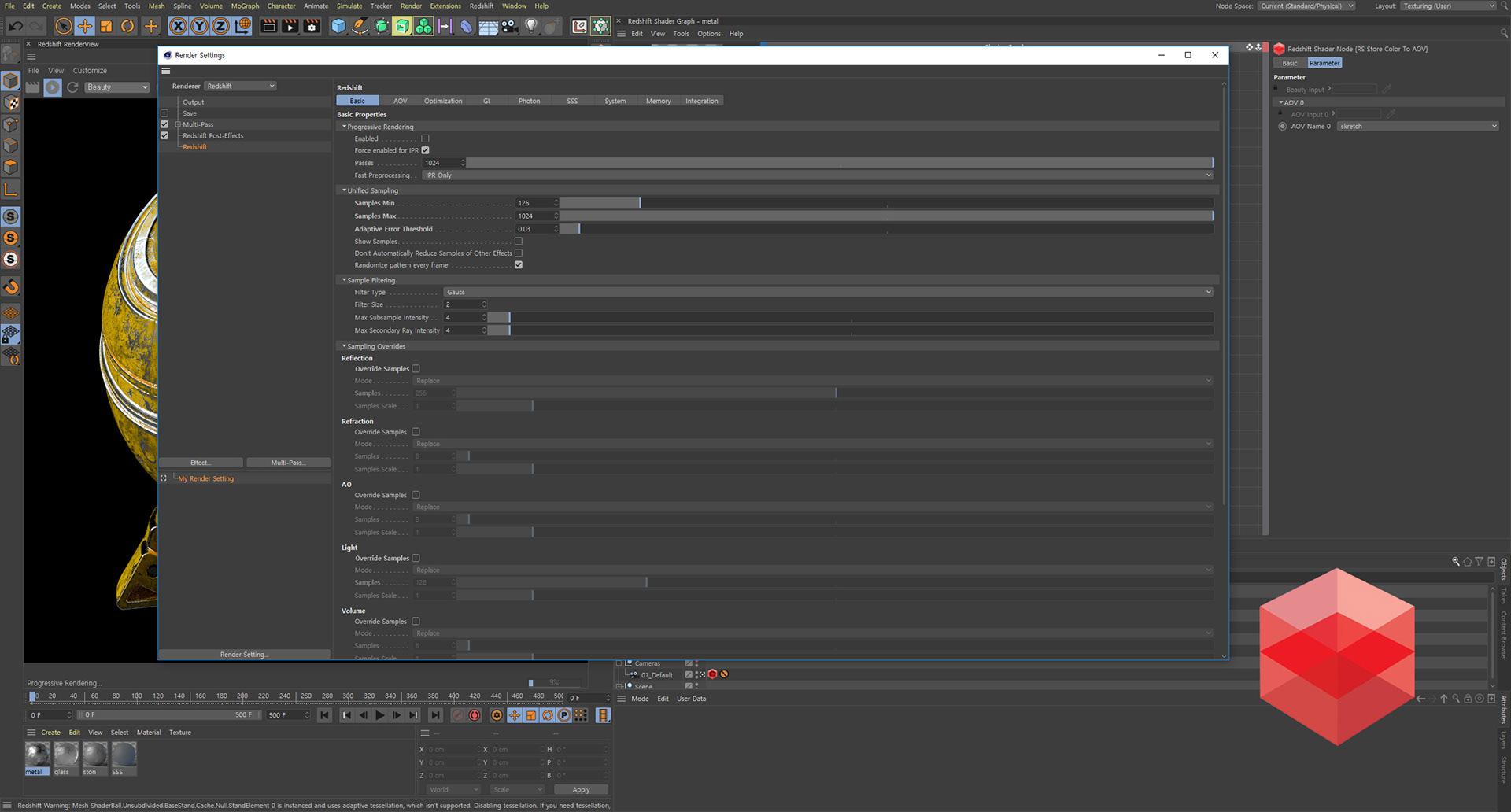Click the Undo arrow icon

[x=16, y=27]
